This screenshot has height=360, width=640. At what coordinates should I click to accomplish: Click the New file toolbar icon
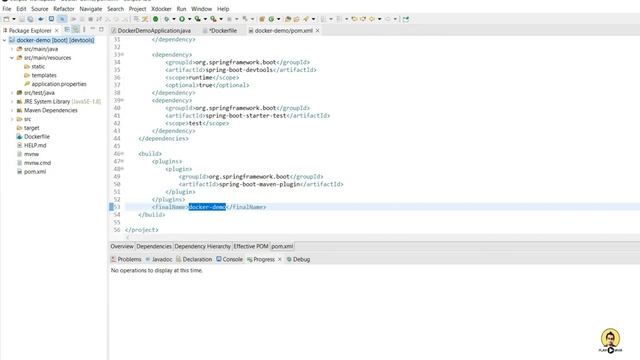(x=6, y=19)
